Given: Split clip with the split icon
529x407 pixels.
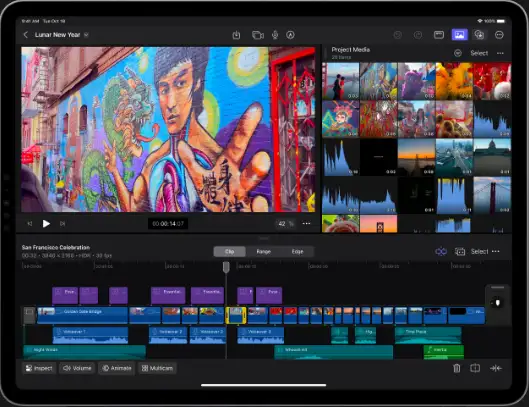Looking at the screenshot, I should (x=475, y=368).
